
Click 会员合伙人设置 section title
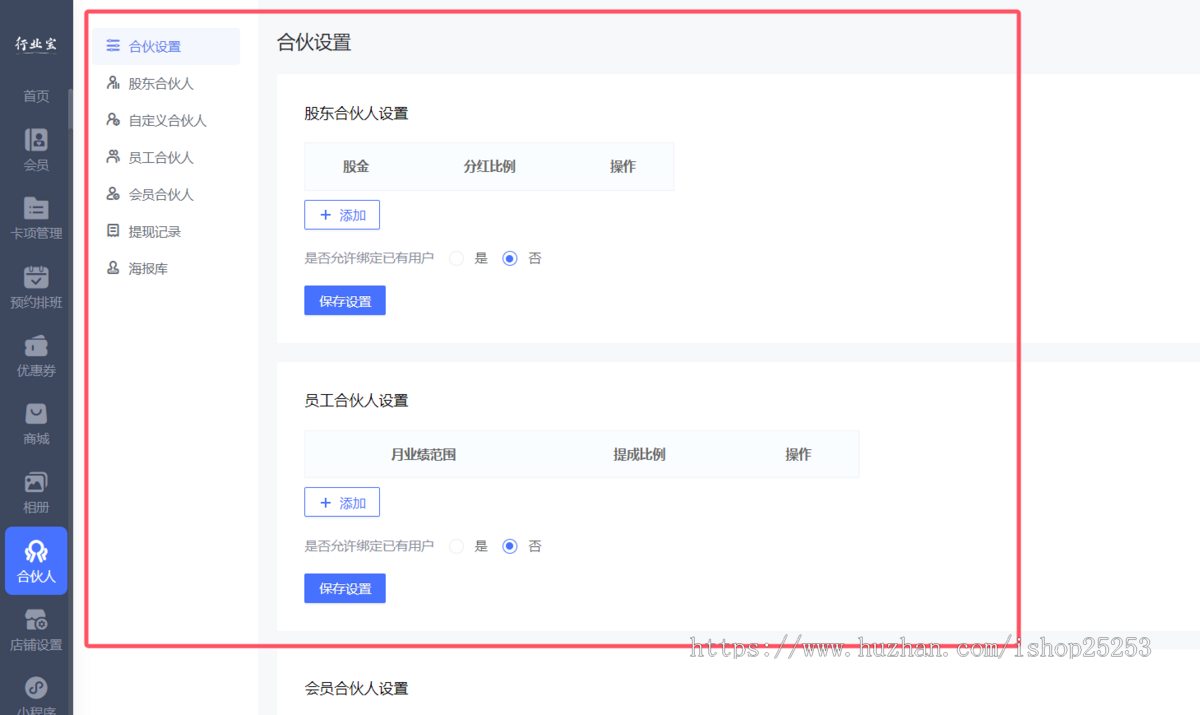pyautogui.click(x=356, y=689)
